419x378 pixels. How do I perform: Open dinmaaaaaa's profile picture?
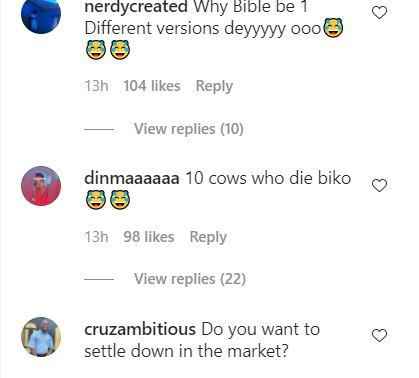[x=41, y=186]
